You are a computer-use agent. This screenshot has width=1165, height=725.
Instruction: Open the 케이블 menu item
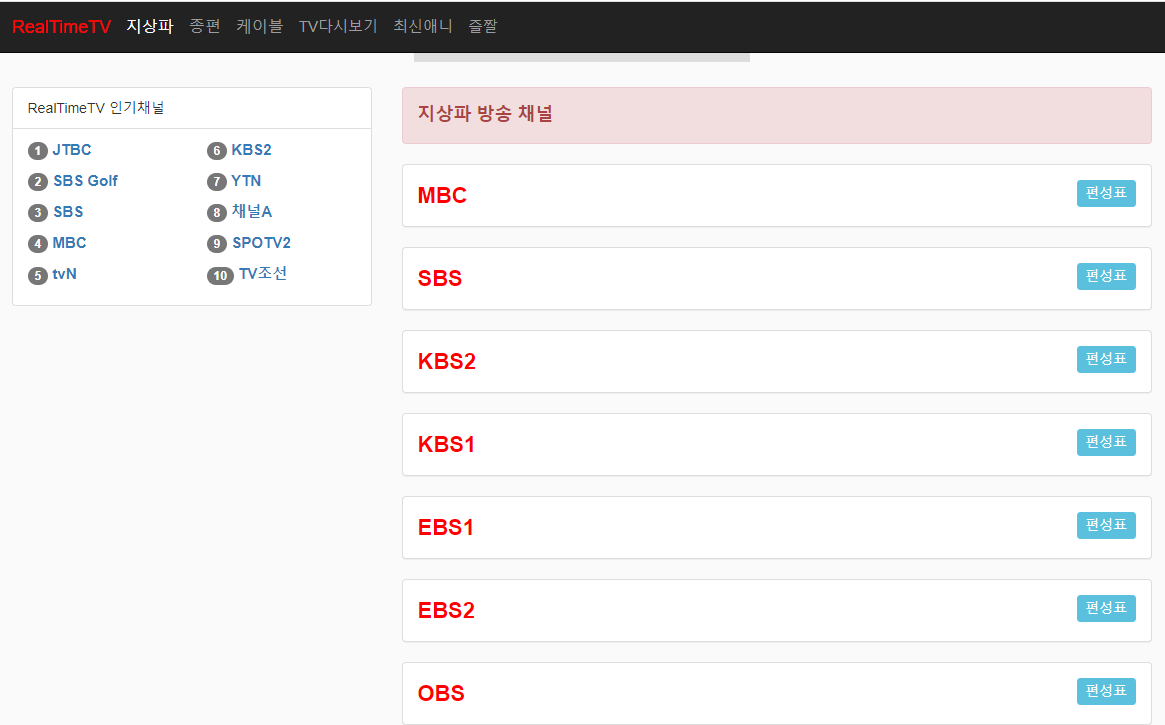tap(259, 27)
